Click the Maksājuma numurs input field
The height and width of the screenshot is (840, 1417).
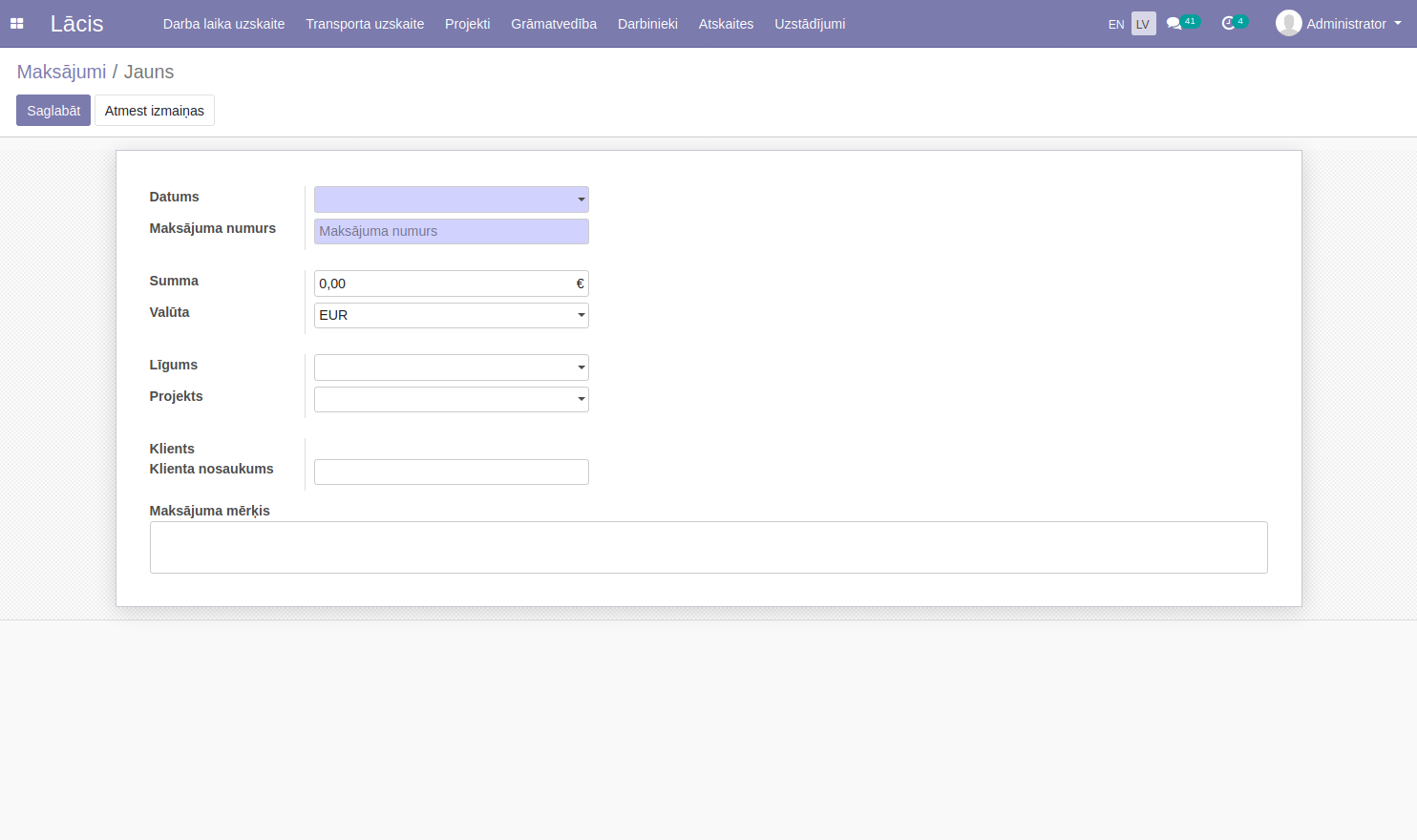pyautogui.click(x=451, y=231)
